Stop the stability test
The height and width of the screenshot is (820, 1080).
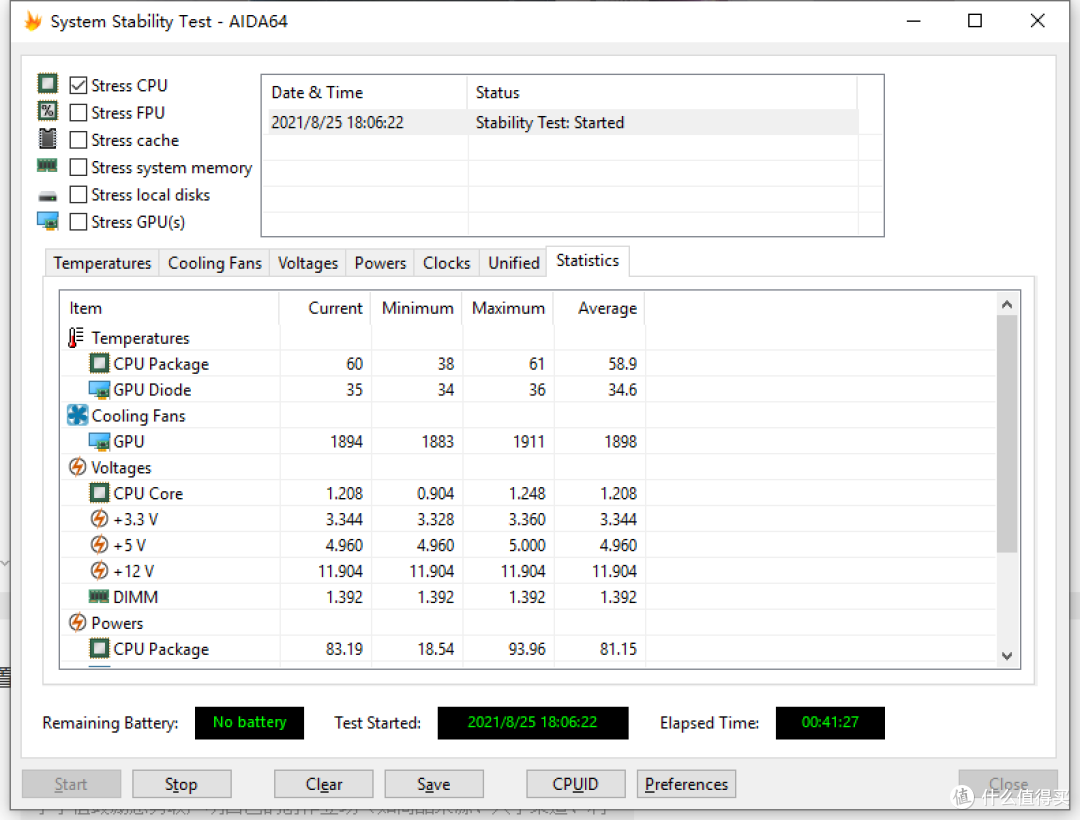181,784
